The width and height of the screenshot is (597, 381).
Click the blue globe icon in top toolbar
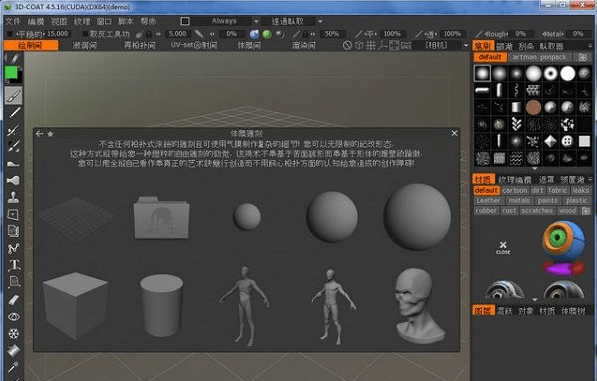254,34
